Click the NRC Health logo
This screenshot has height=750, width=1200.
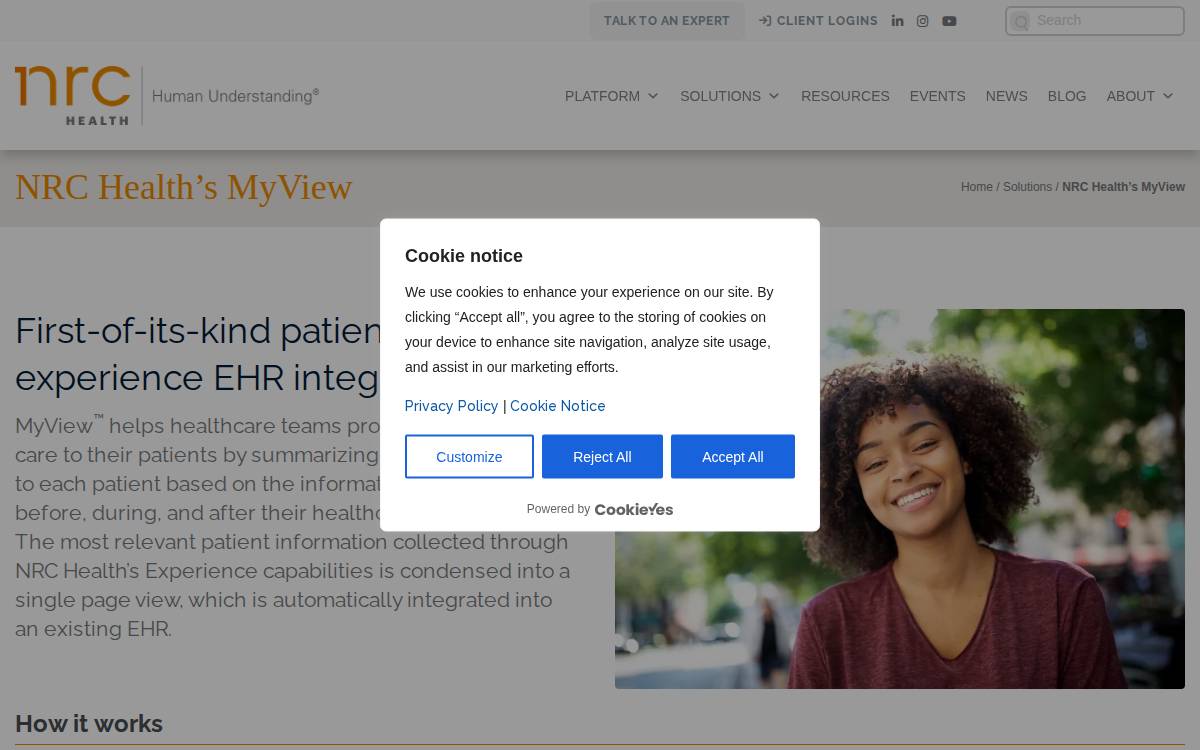click(167, 96)
